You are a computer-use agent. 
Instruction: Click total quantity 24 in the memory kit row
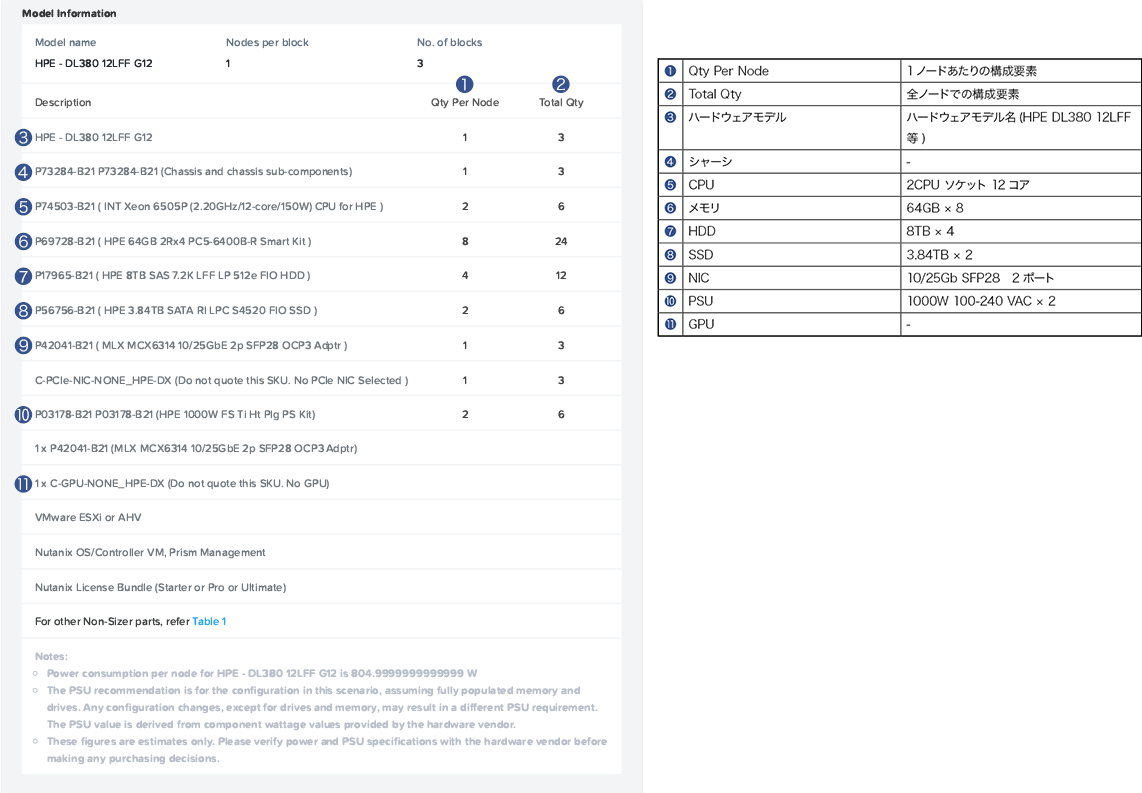click(x=561, y=242)
